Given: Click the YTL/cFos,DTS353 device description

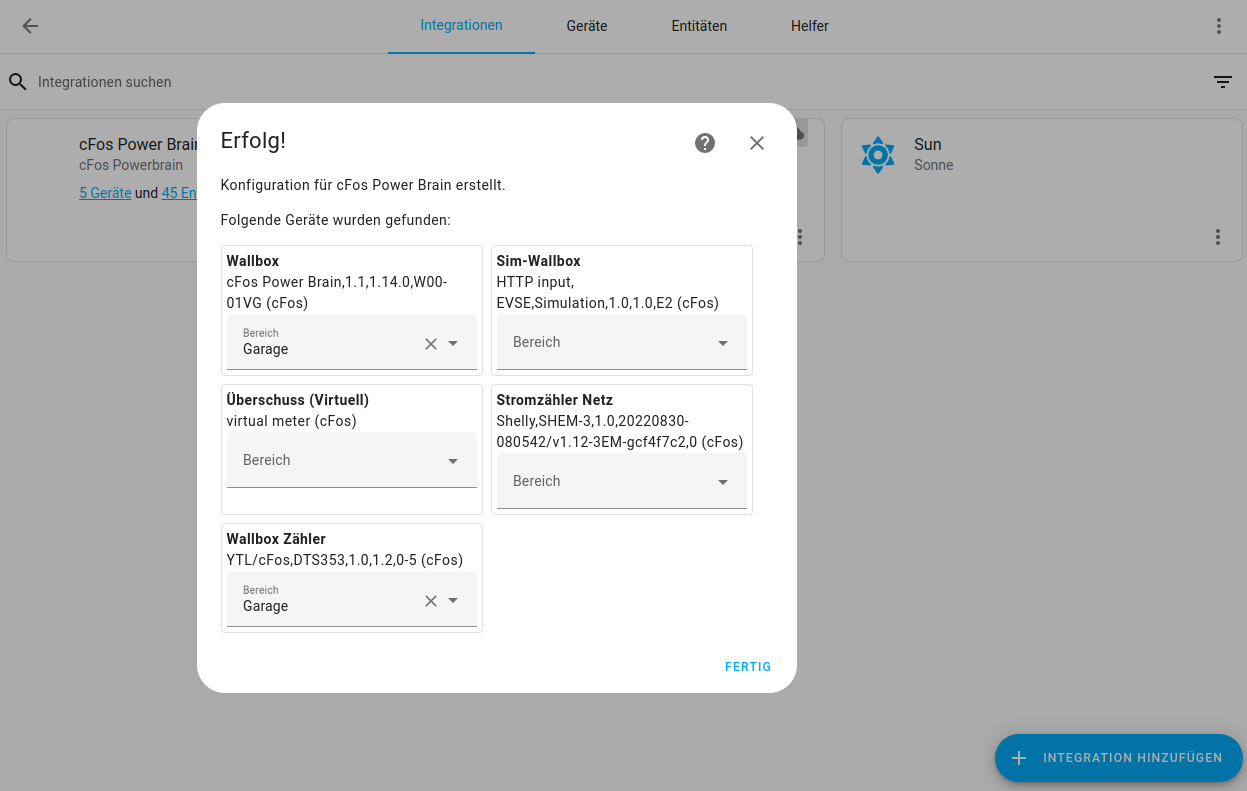Looking at the screenshot, I should click(x=344, y=560).
